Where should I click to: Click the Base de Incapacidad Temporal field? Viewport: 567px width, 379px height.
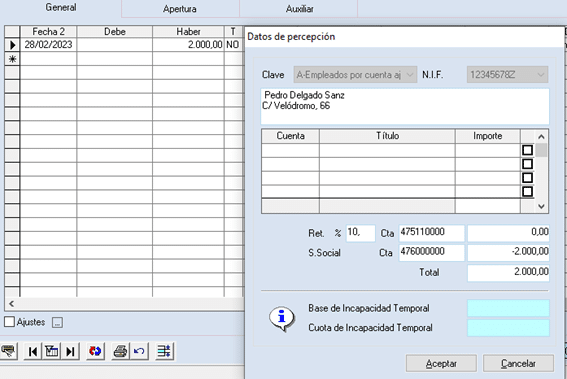point(508,308)
